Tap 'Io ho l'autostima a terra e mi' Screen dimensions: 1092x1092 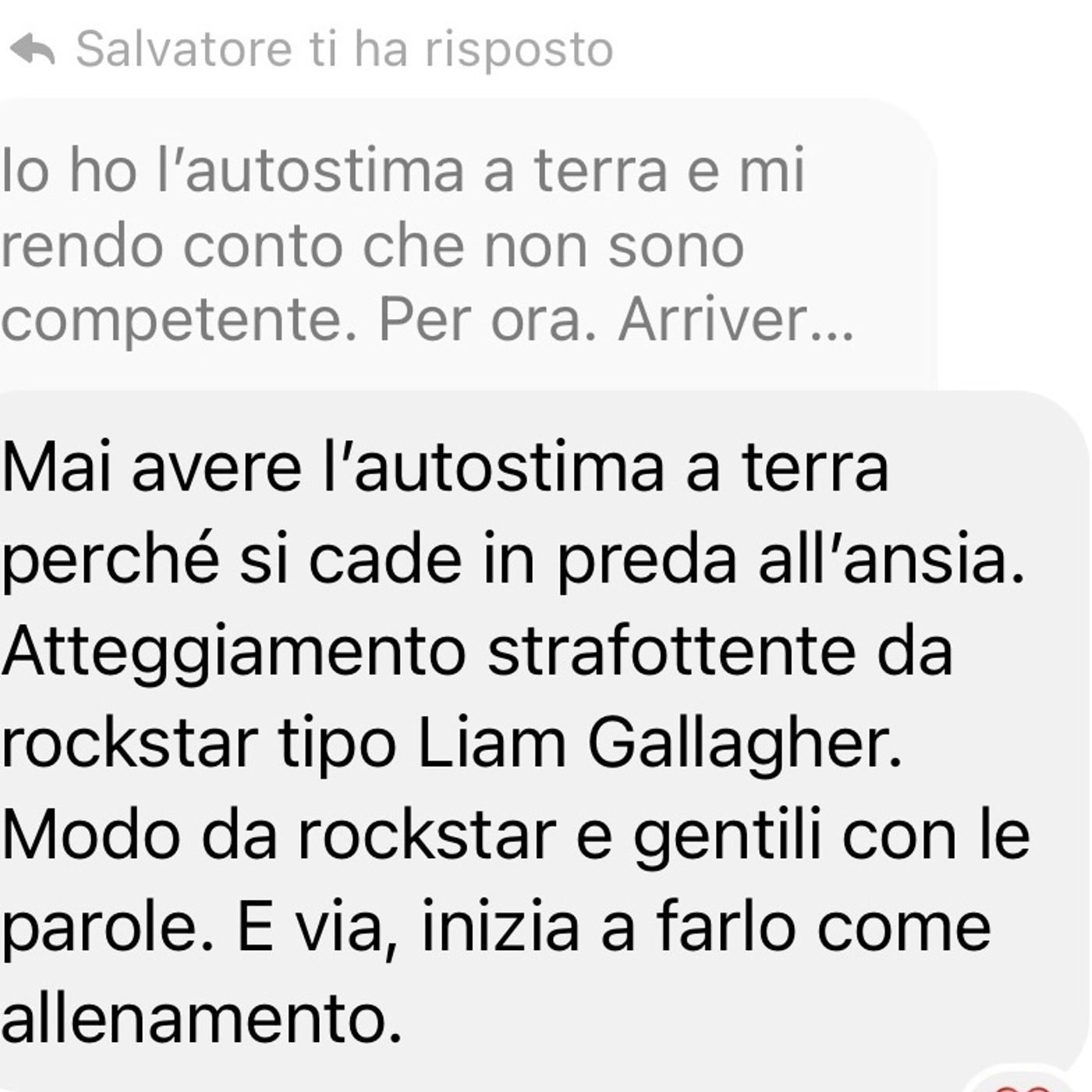pyautogui.click(x=402, y=170)
